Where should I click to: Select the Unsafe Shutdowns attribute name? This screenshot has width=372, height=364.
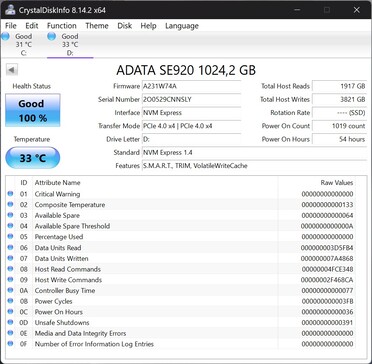pos(62,323)
